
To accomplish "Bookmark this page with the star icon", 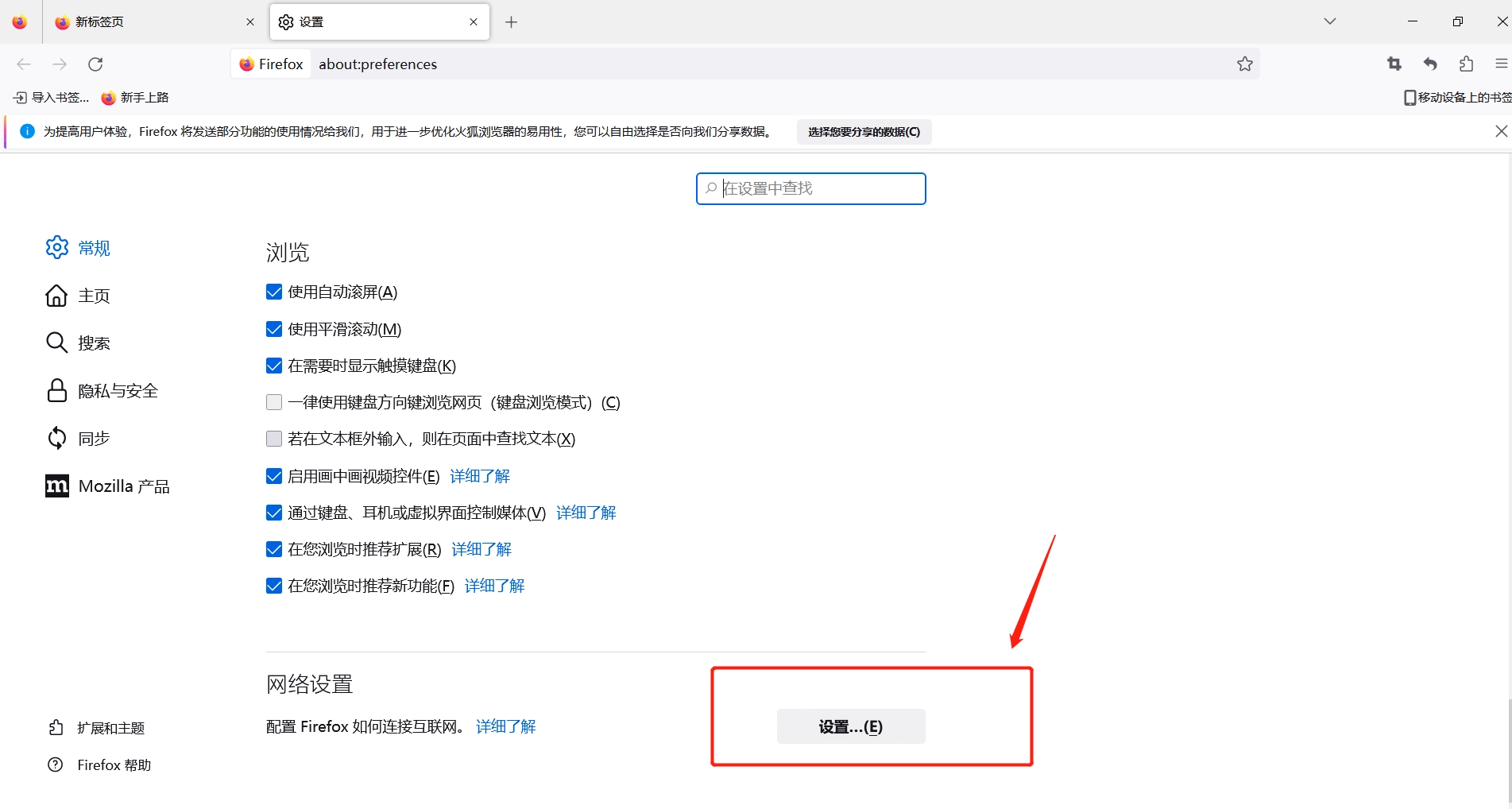I will click(x=1244, y=64).
